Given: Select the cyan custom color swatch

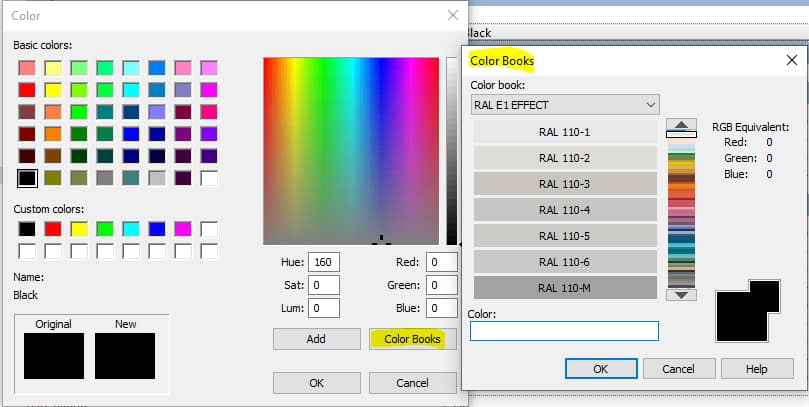Looking at the screenshot, I should [x=131, y=229].
